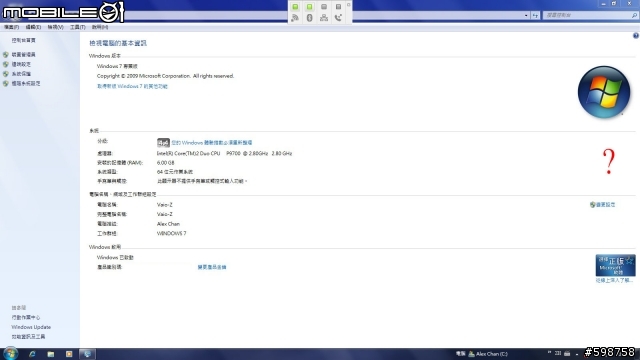Image resolution: width=640 pixels, height=360 pixels.
Task: Click learn more online link under genuine badge
Action: point(614,280)
